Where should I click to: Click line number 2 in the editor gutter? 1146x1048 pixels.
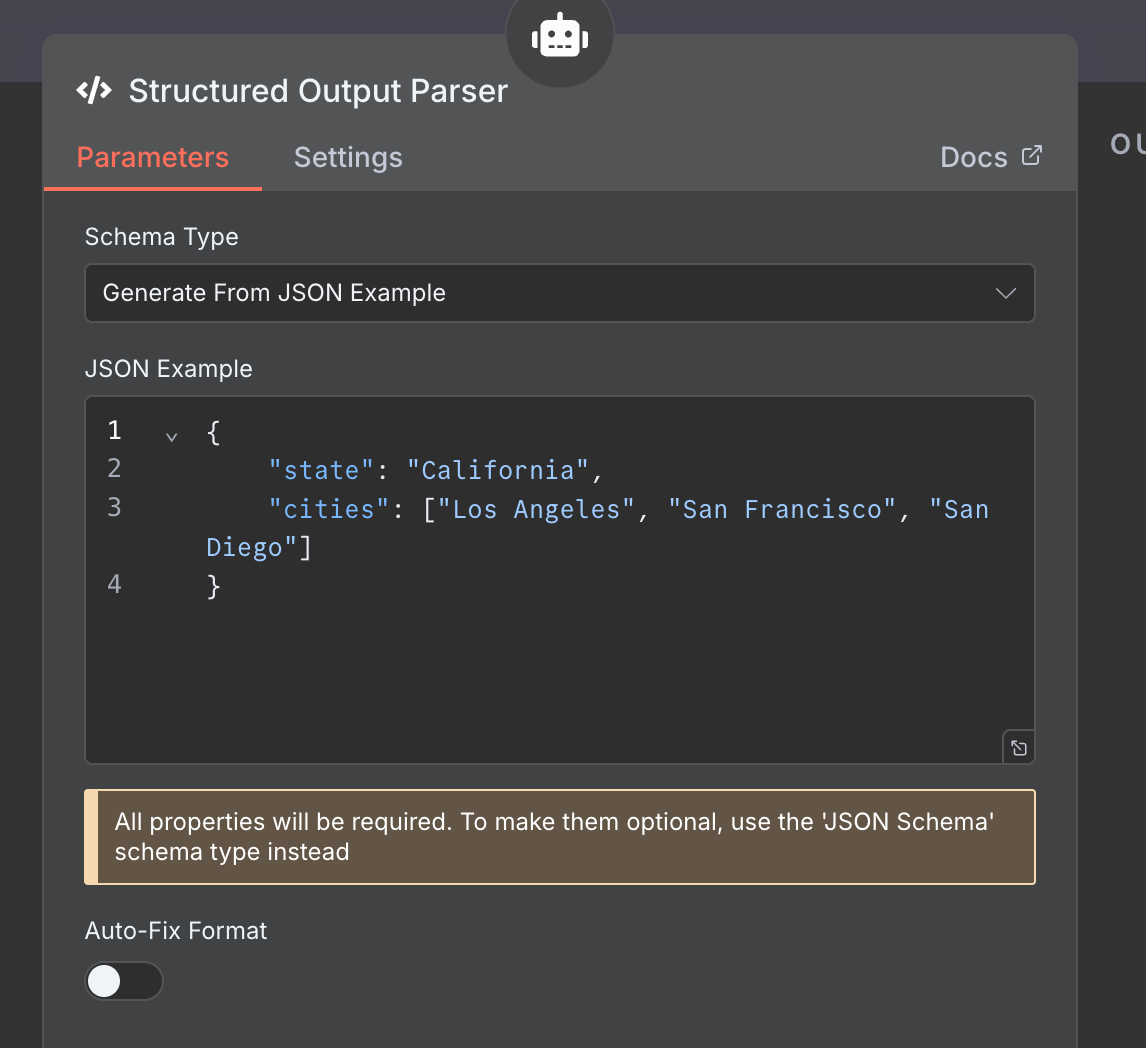(115, 469)
